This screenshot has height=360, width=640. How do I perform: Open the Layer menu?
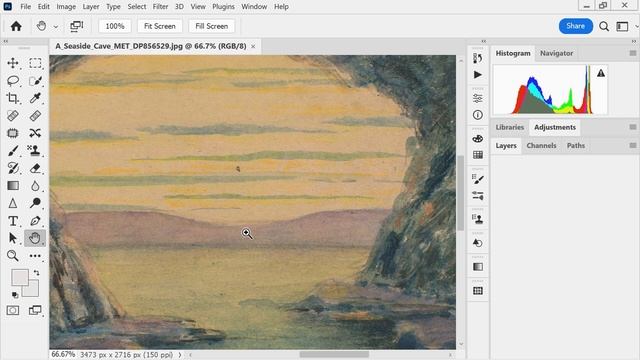pos(91,7)
